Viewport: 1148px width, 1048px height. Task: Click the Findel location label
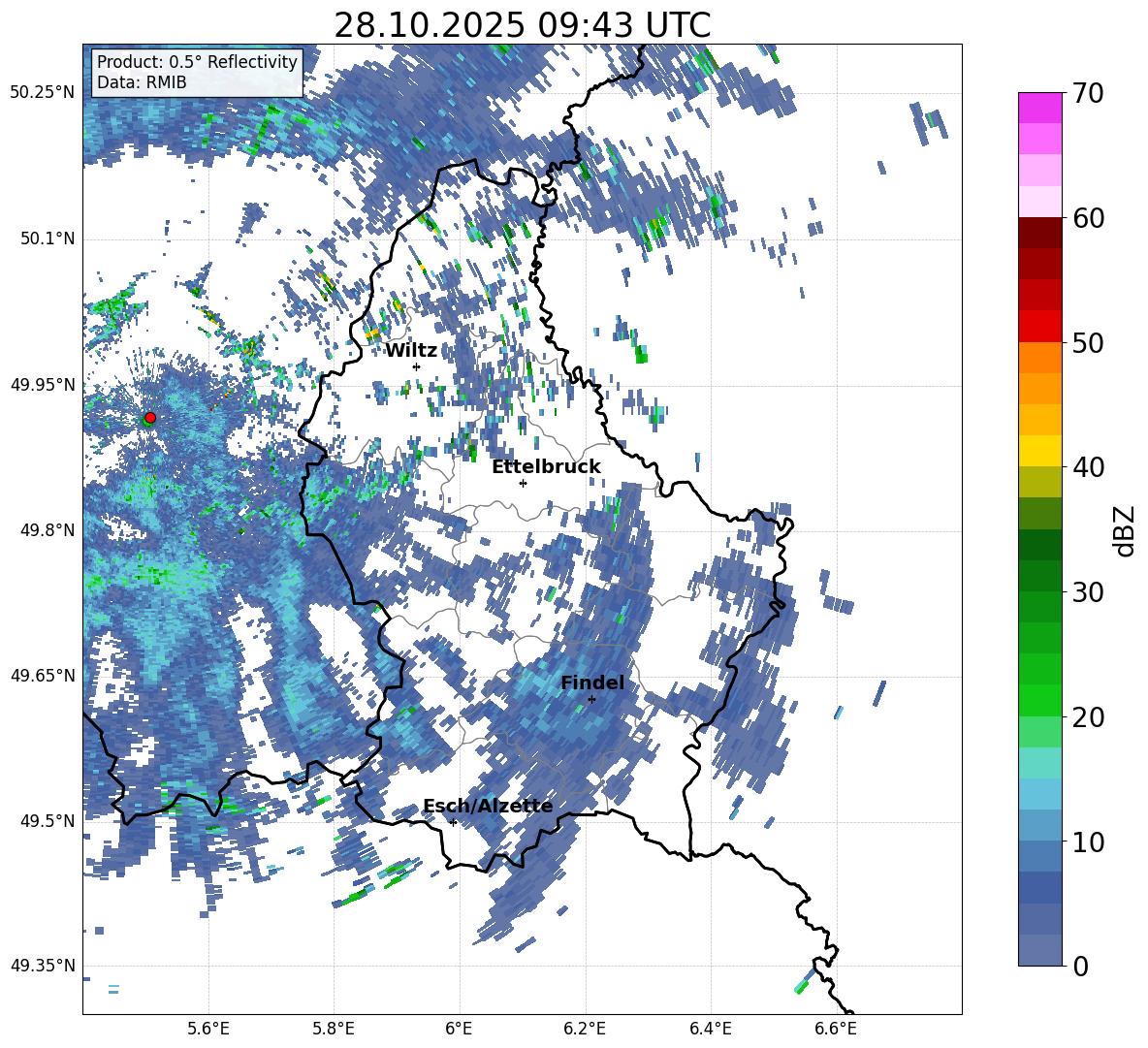(592, 683)
